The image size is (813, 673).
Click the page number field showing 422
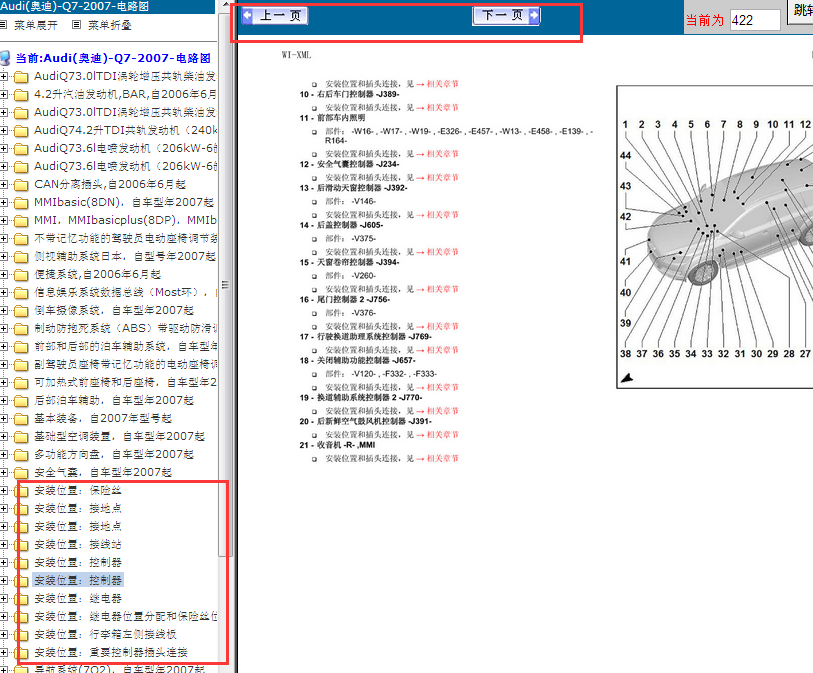click(x=755, y=20)
